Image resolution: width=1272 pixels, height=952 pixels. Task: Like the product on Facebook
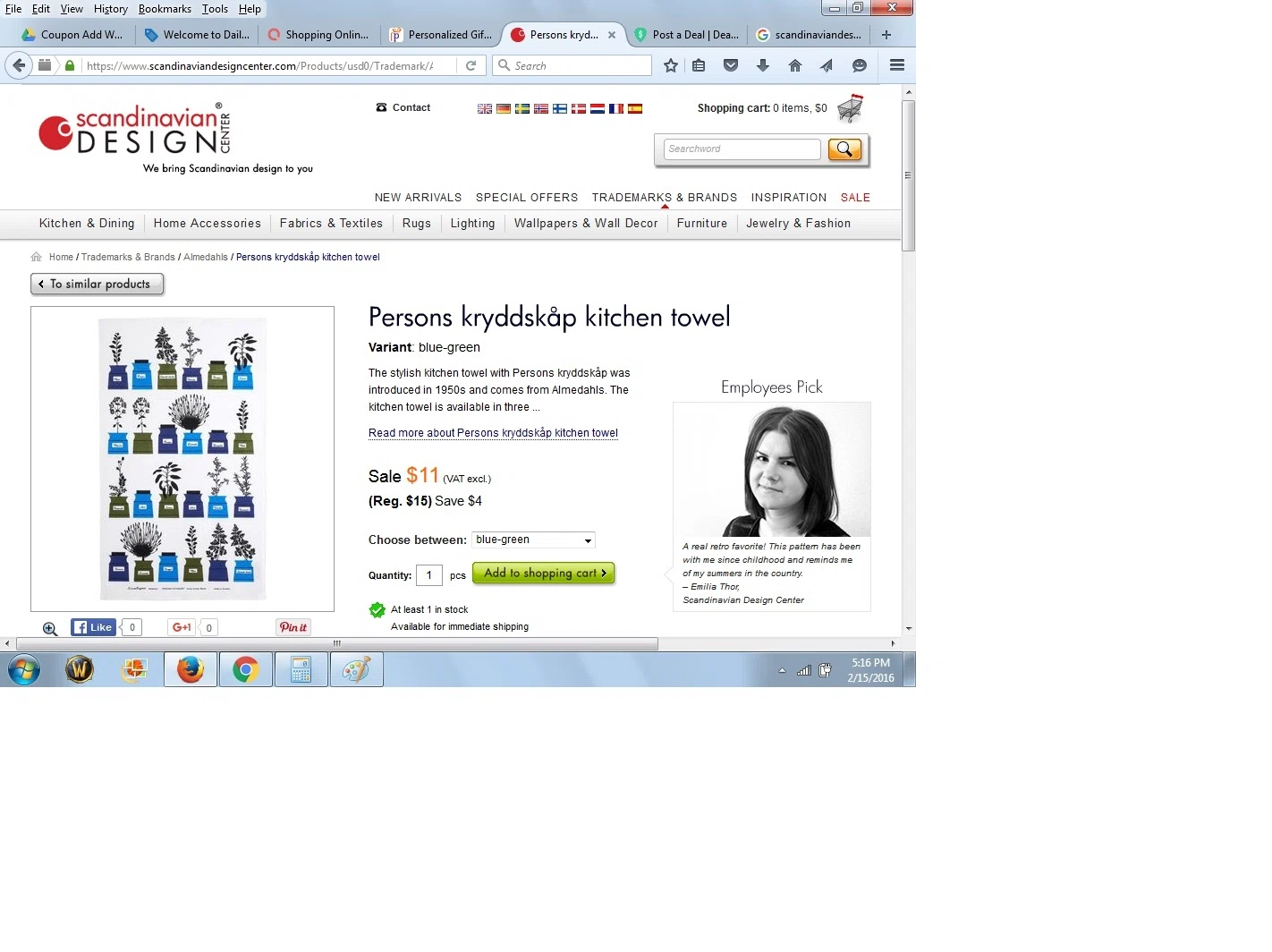pos(94,627)
